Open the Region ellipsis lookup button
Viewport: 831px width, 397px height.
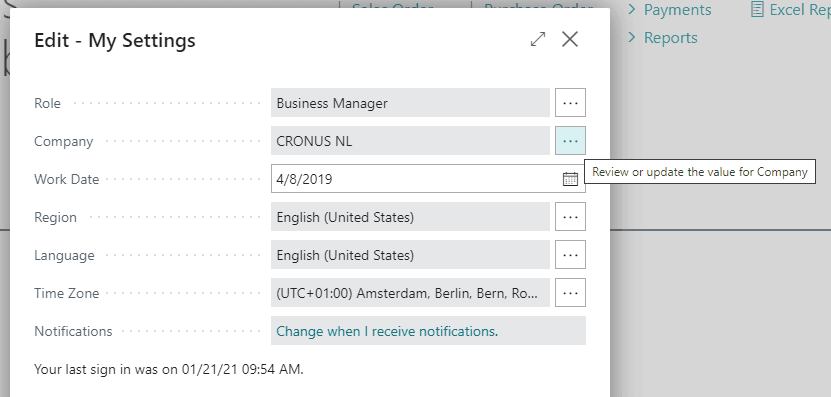coord(570,217)
